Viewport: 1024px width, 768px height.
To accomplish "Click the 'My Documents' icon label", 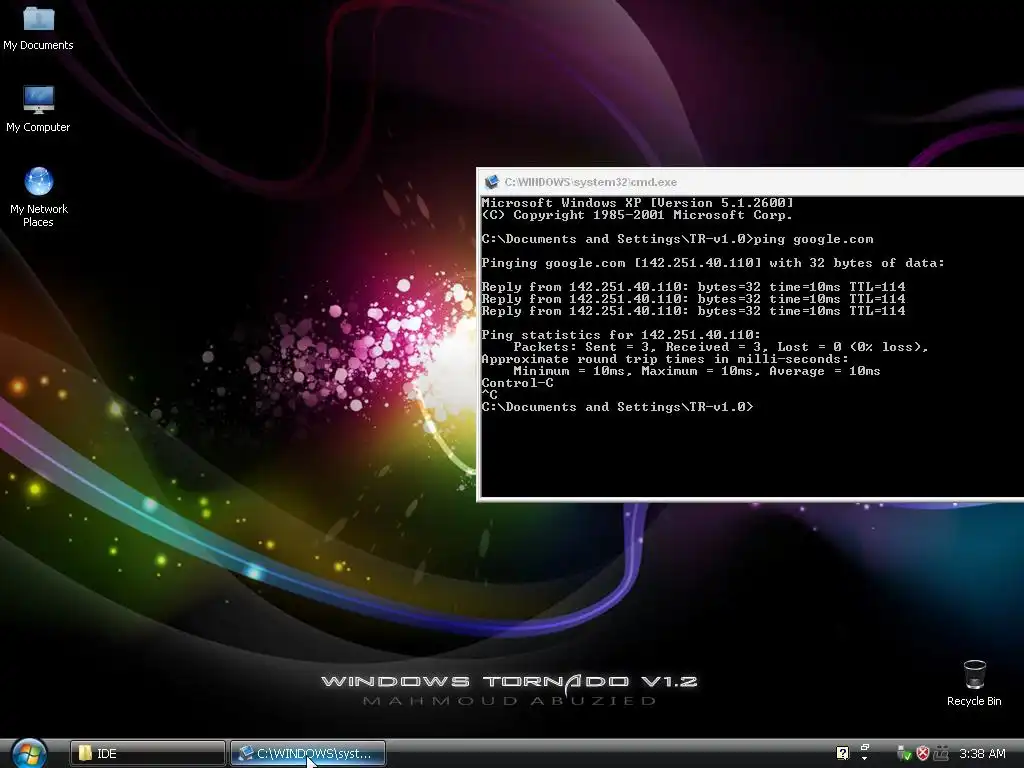I will pos(38,45).
